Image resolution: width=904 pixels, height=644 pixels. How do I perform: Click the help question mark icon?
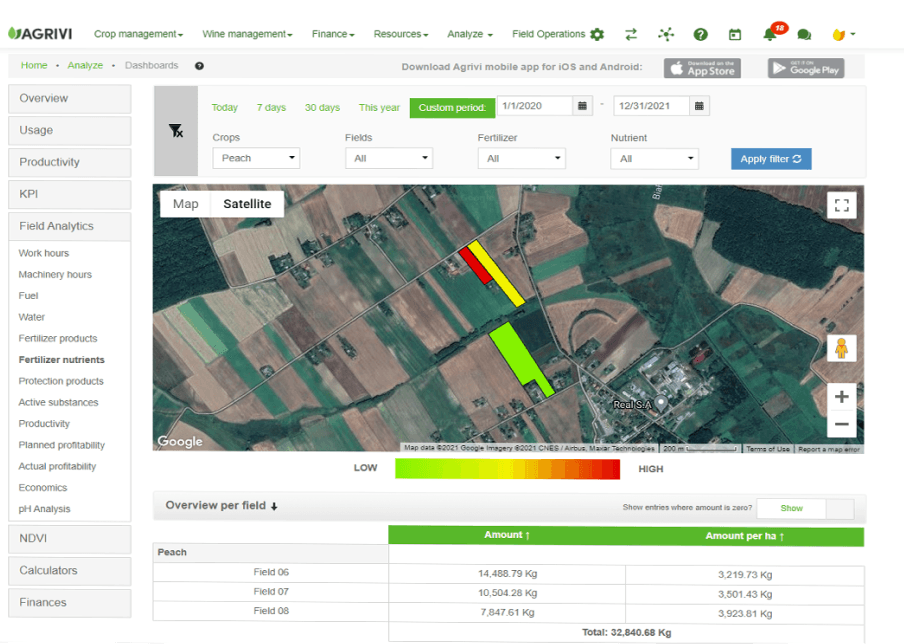700,35
